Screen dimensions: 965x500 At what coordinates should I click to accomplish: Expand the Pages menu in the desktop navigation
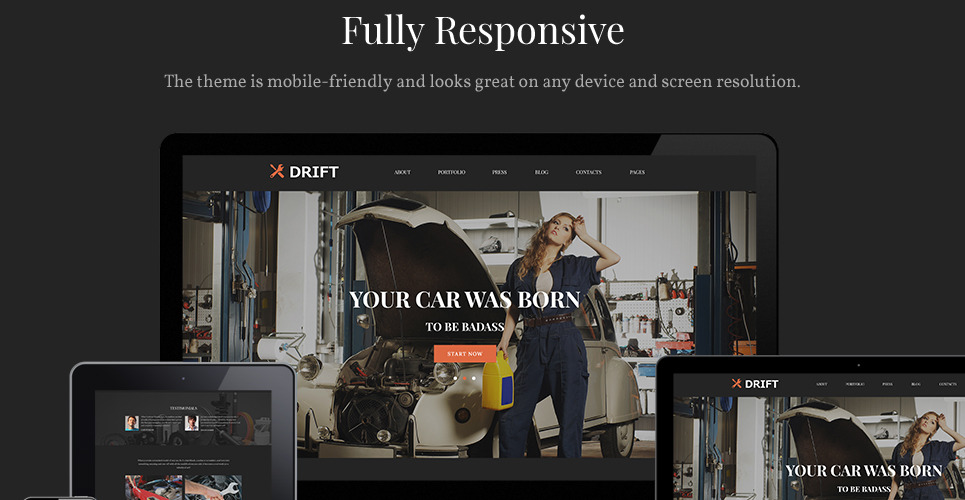(x=637, y=172)
